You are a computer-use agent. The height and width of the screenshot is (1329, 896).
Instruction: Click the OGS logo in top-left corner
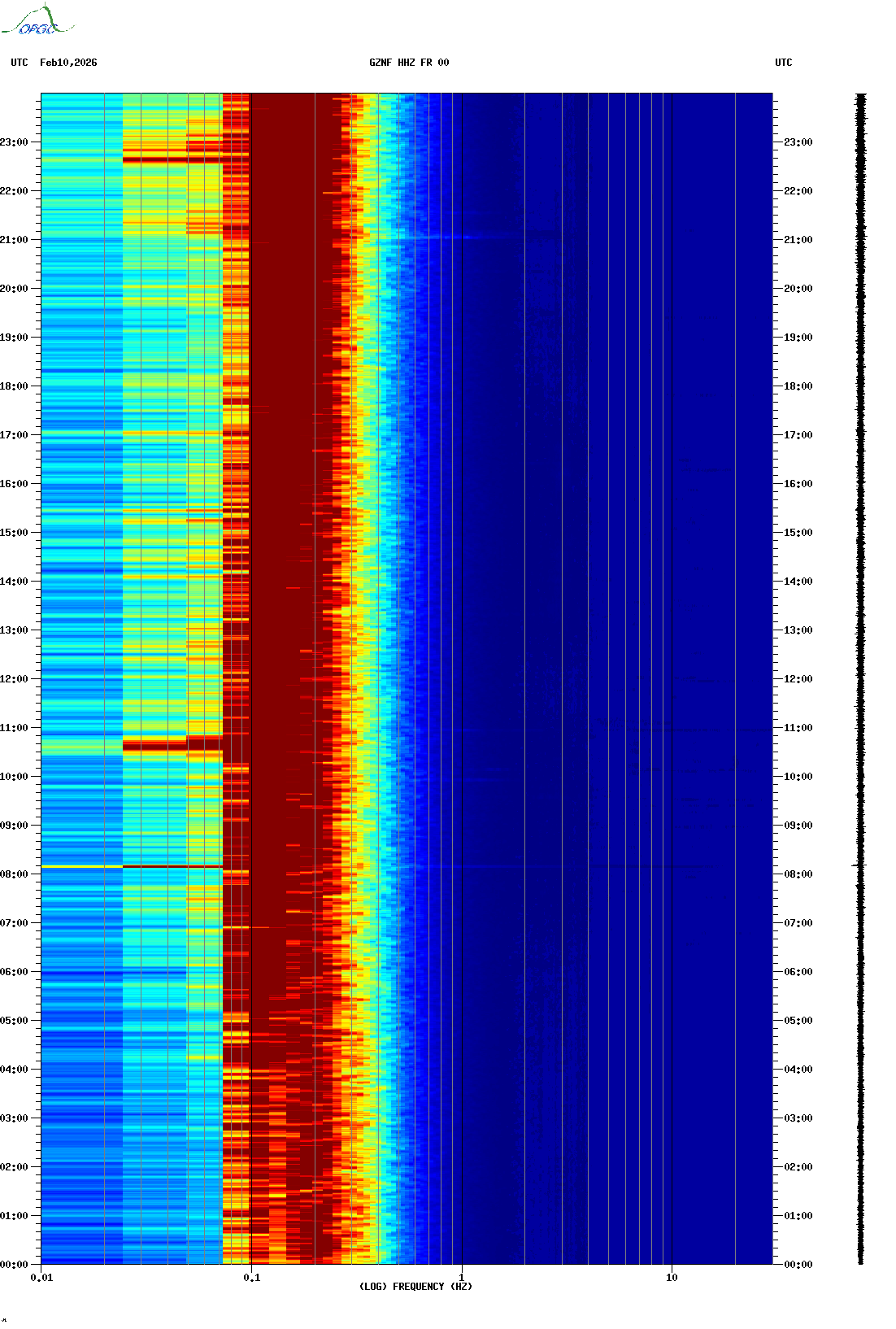point(37,22)
